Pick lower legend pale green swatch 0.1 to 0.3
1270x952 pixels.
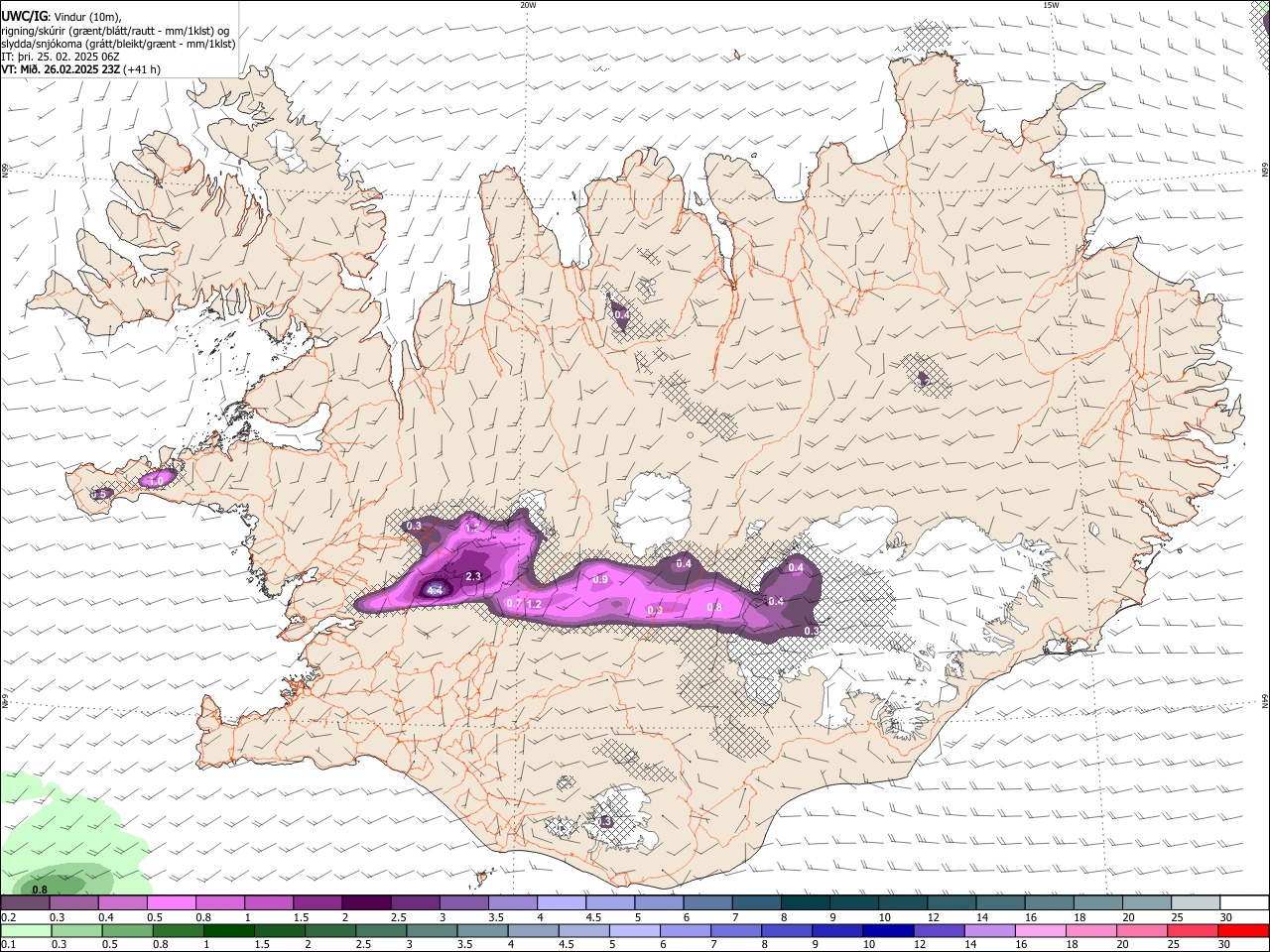tap(24, 930)
